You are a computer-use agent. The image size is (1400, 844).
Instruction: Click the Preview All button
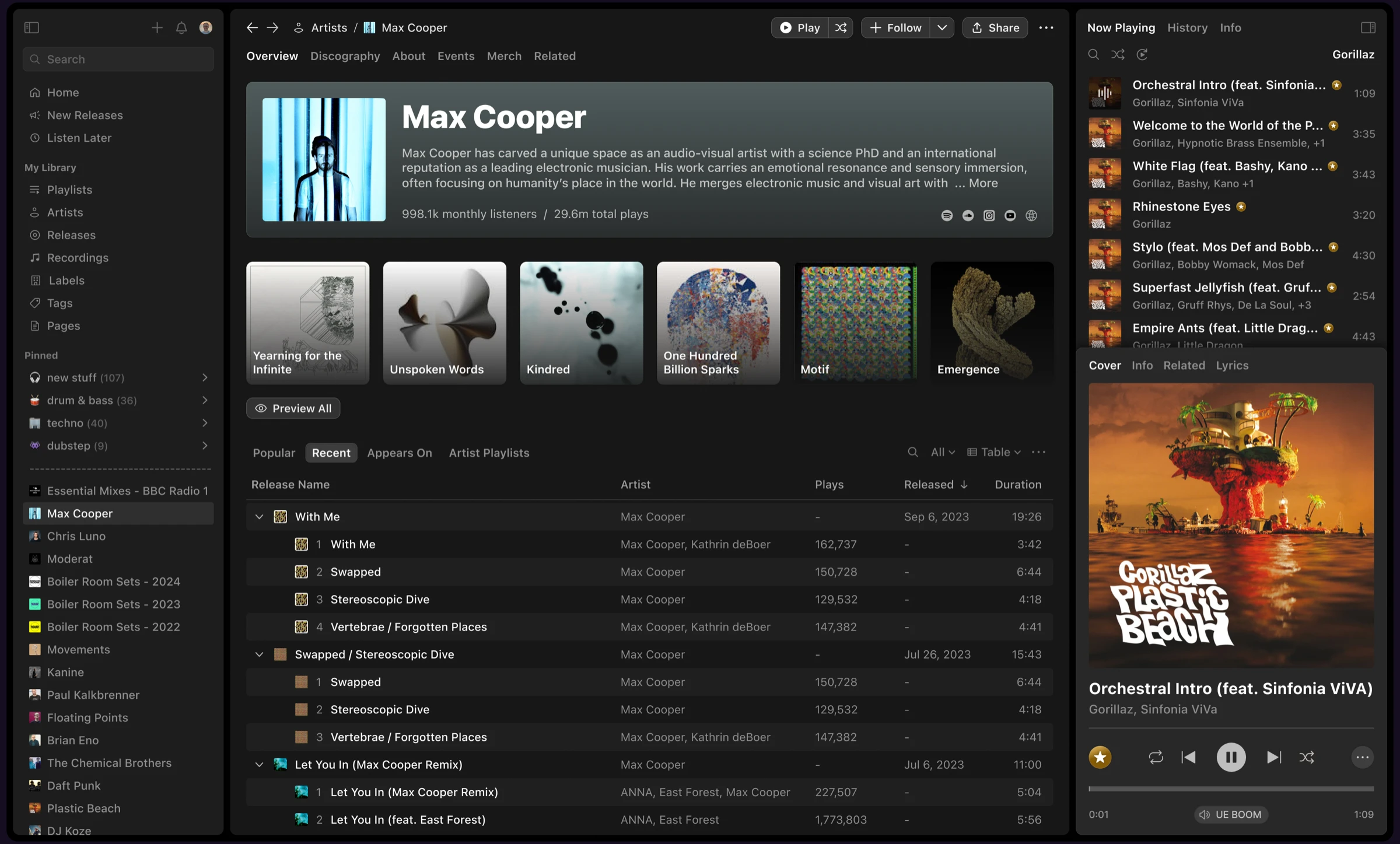(x=293, y=408)
